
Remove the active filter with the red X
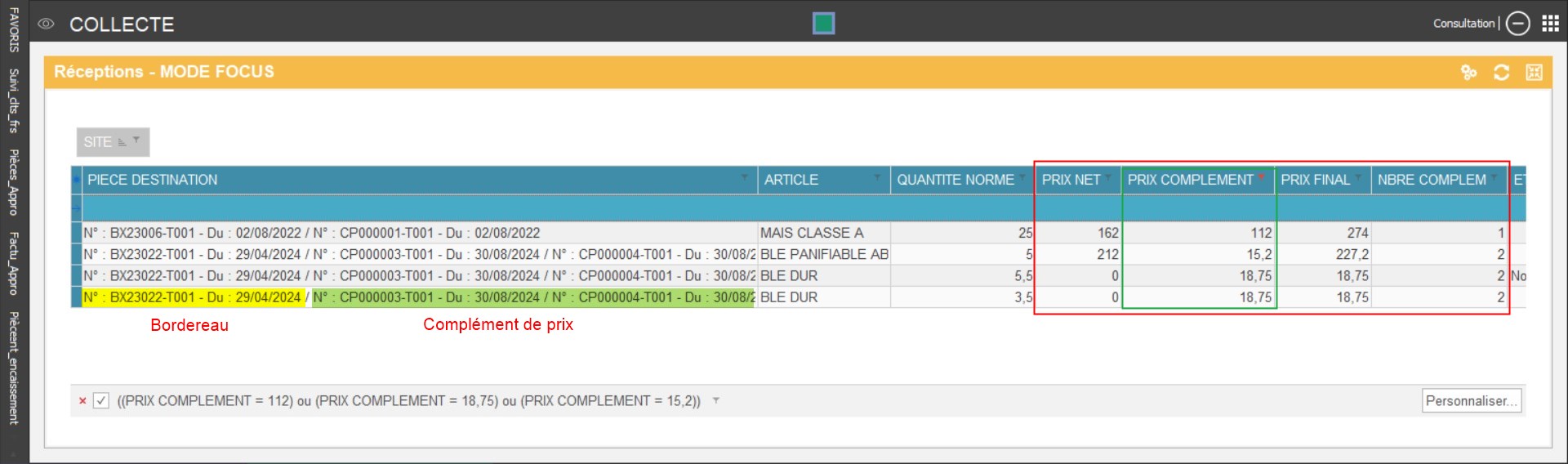pos(82,401)
